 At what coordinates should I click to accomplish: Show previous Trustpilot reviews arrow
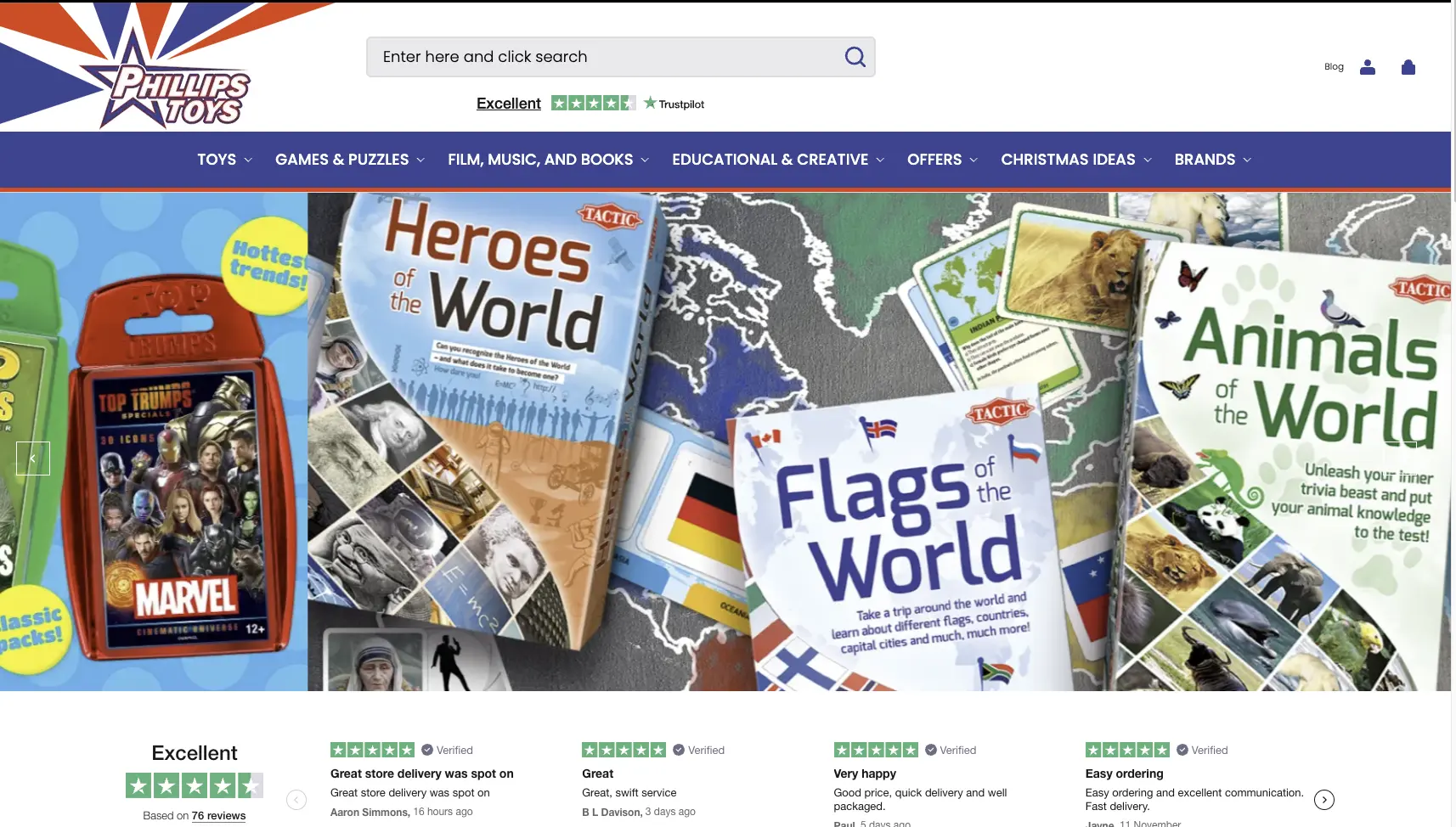point(296,800)
